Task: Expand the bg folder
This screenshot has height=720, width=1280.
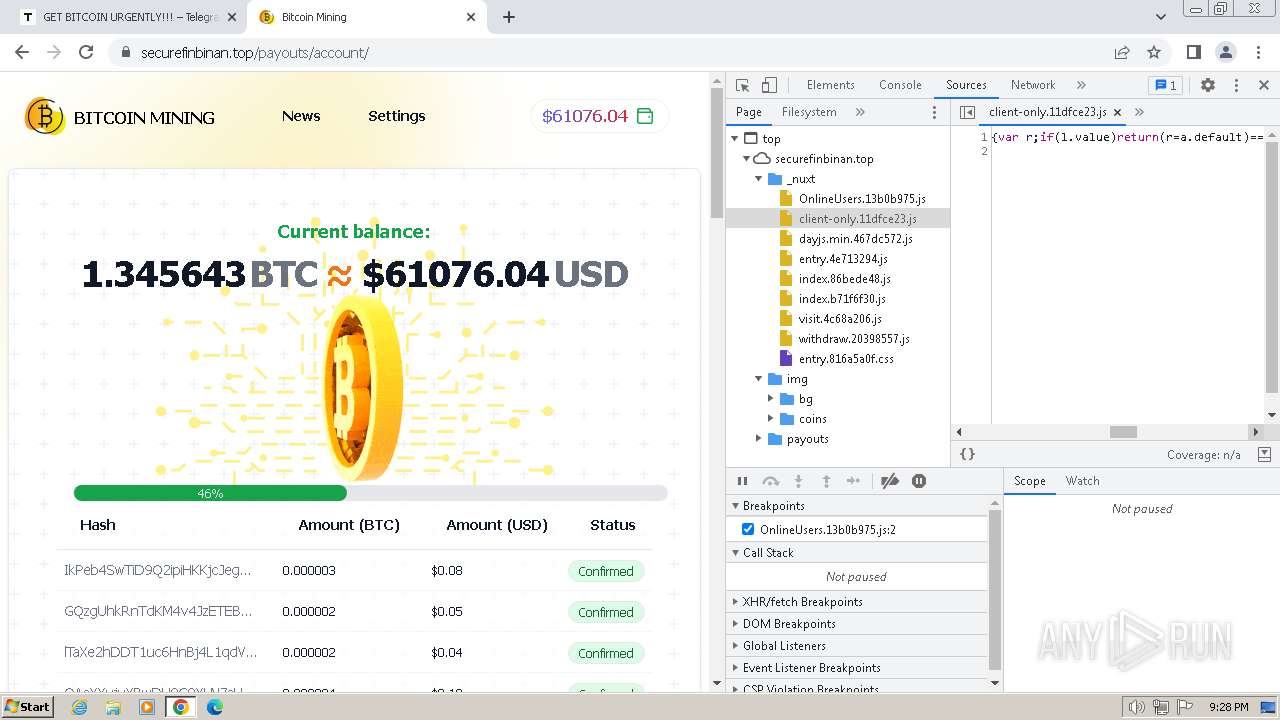Action: click(x=770, y=399)
